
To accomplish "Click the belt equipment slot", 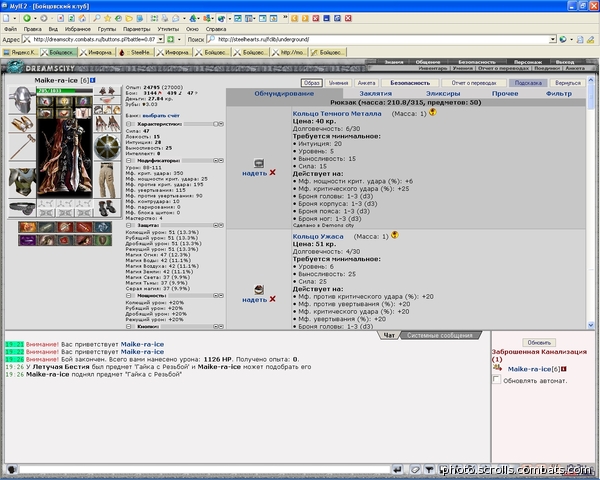I will (22, 209).
